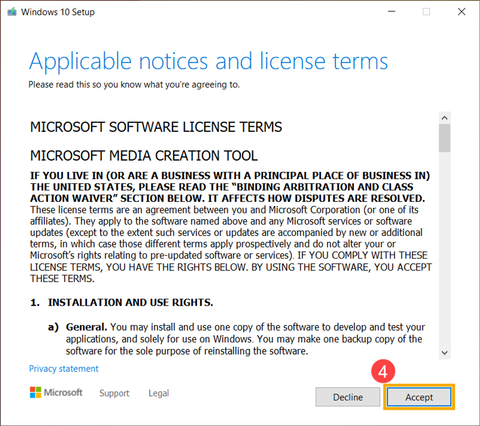Minimize the Windows 10 Setup window
Viewport: 480px width, 426px height.
tap(392, 12)
